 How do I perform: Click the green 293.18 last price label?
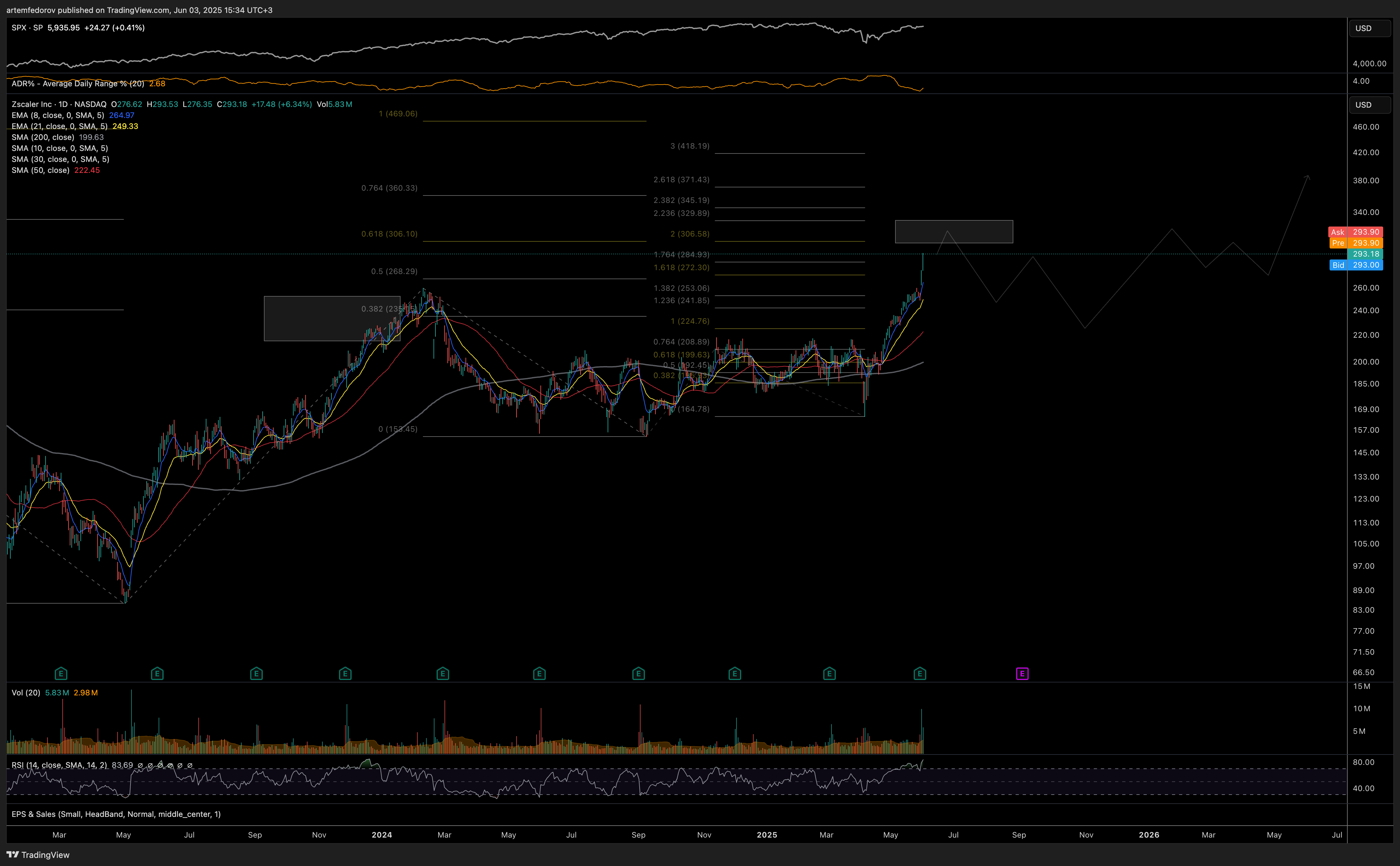(x=1366, y=254)
